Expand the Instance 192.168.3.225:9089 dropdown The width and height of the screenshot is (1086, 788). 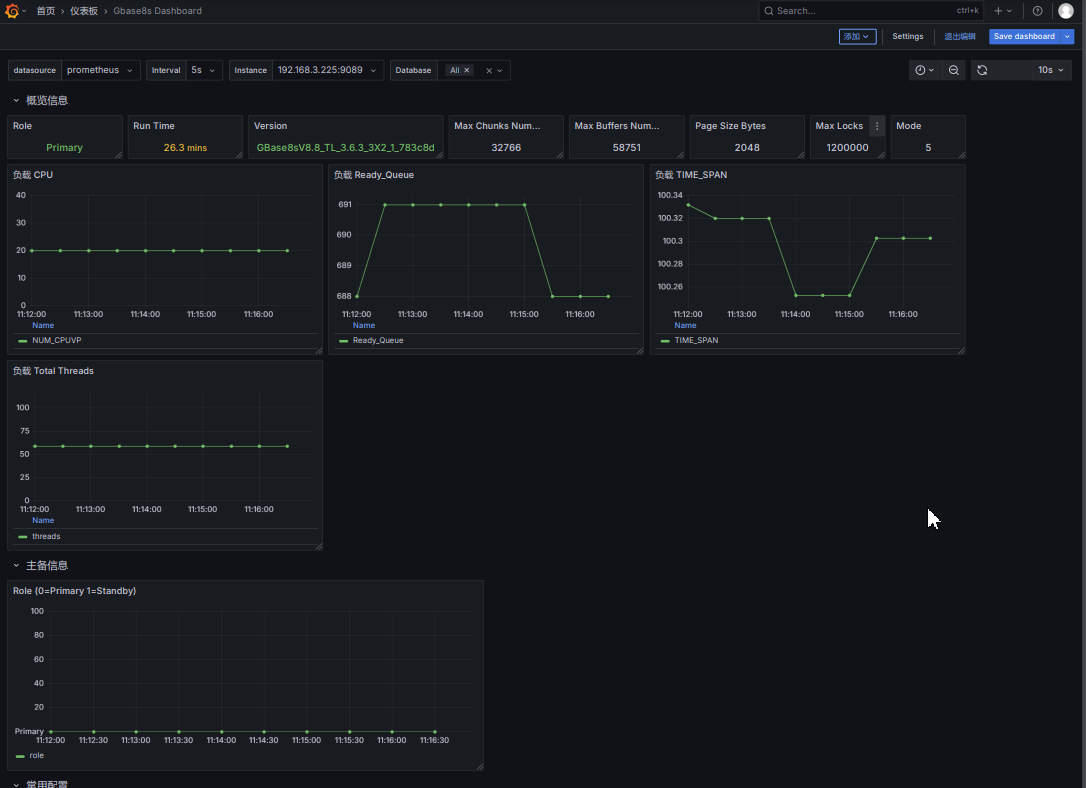pos(328,70)
